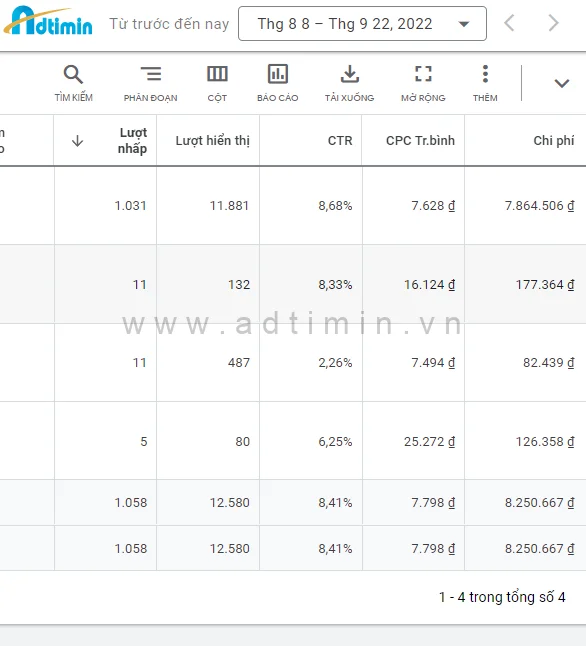Select the 7.864.506 ₫ cost cell
This screenshot has width=586, height=646.
539,206
